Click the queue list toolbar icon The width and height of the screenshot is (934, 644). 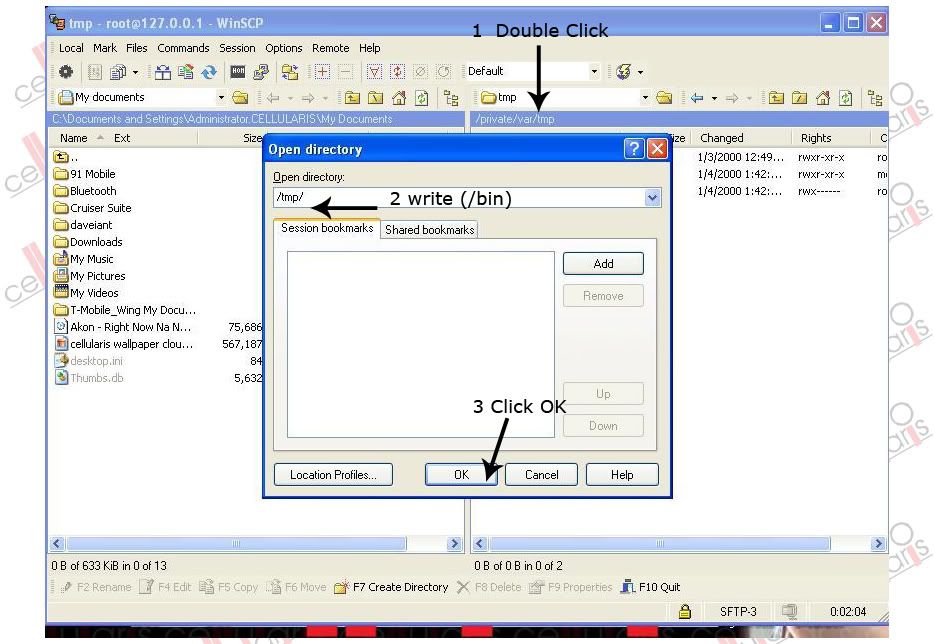tap(95, 72)
